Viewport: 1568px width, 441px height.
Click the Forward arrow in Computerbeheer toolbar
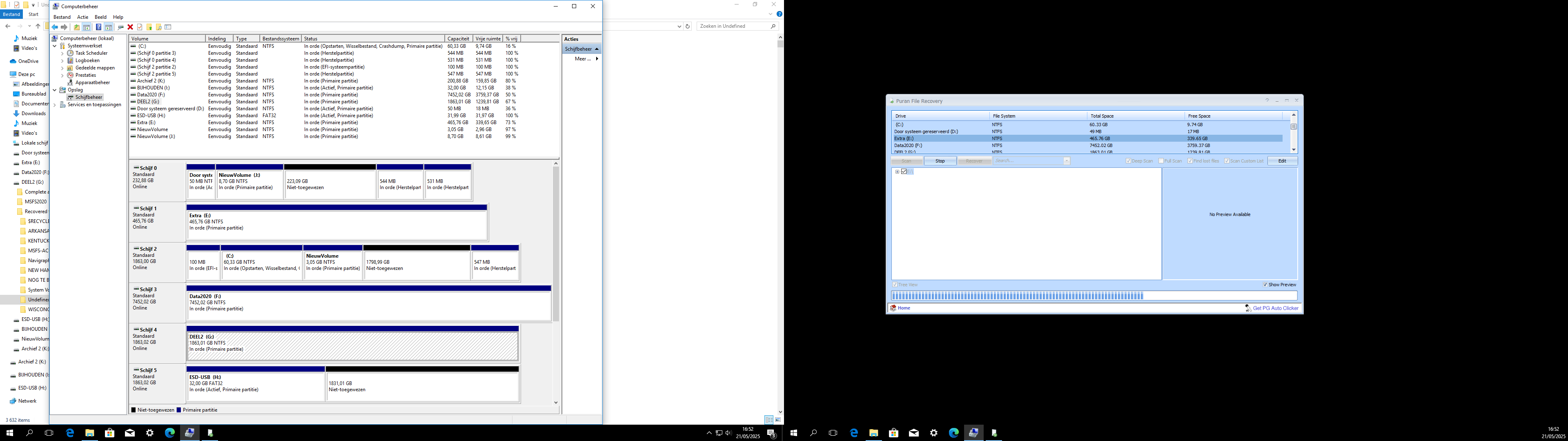64,27
